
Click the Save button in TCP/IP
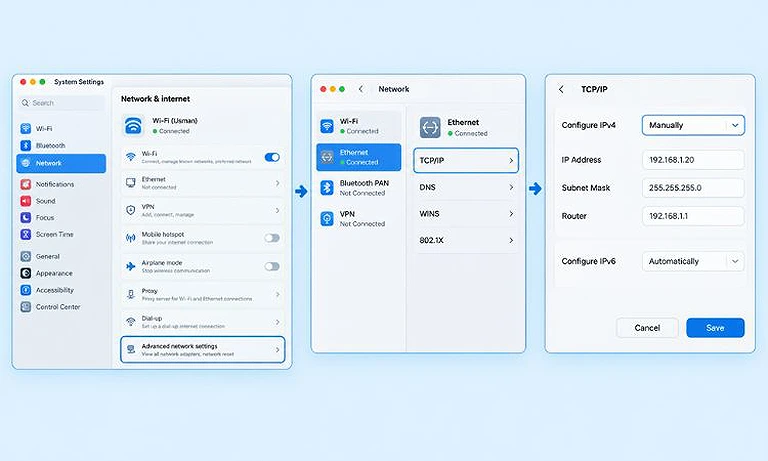(715, 328)
